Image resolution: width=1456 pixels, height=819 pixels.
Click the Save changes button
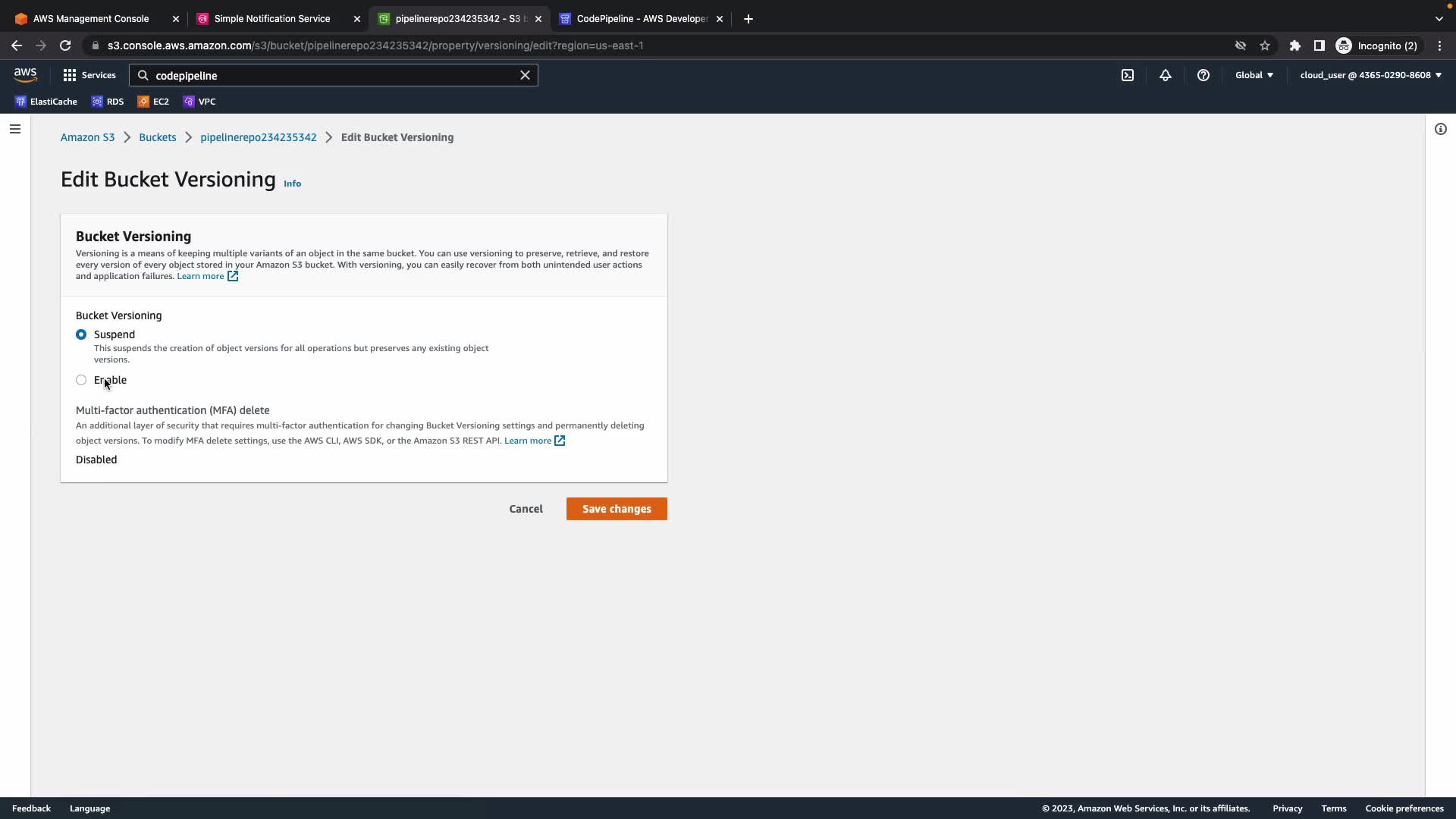pyautogui.click(x=617, y=509)
